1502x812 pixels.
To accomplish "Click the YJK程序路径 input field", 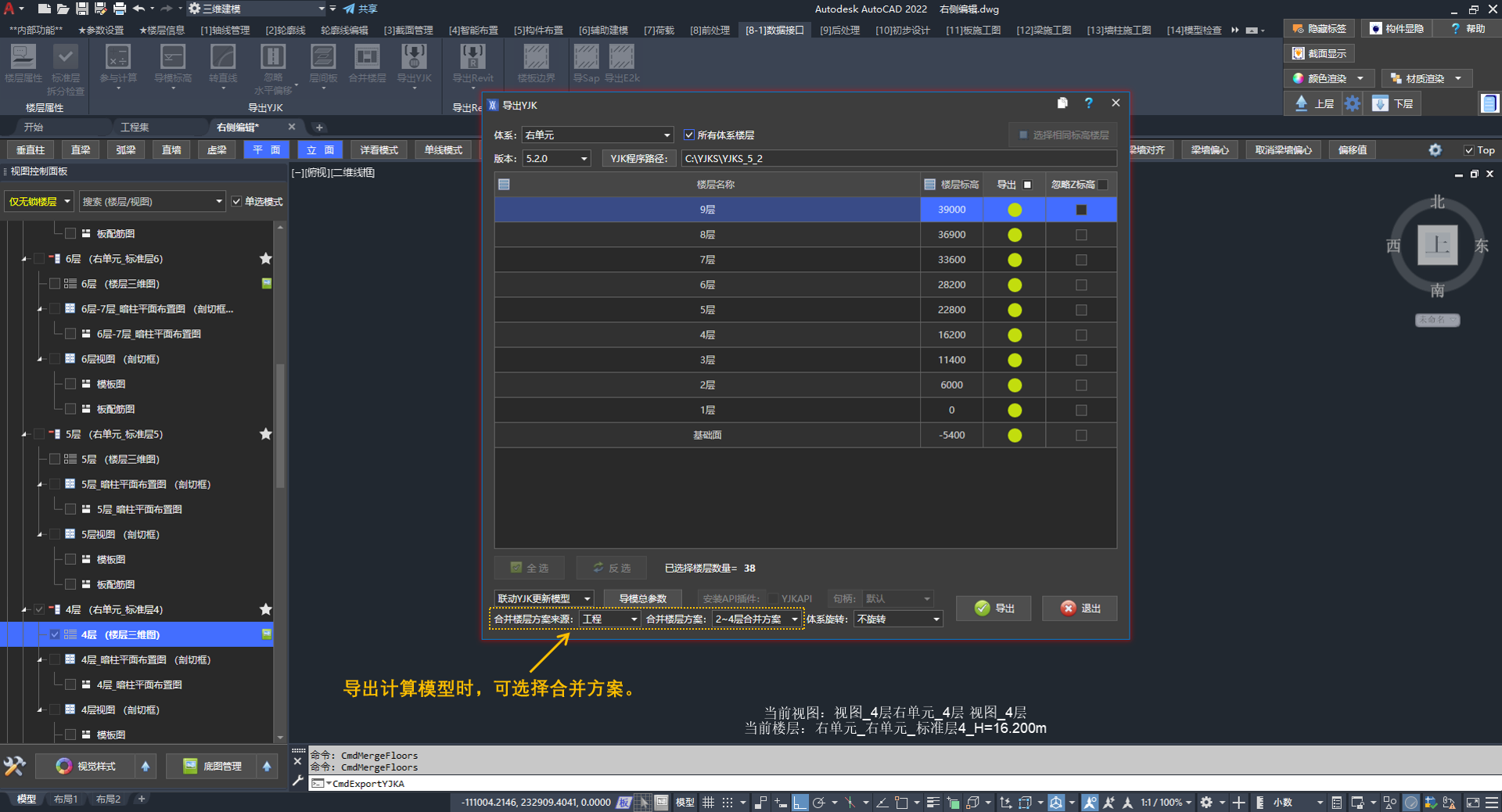I will (x=897, y=159).
